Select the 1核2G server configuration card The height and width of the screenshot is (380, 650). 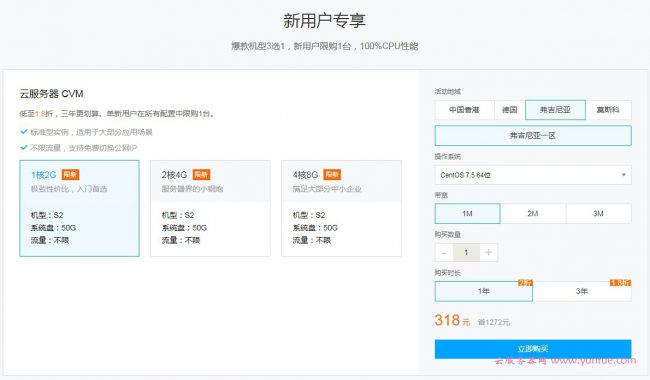pos(79,208)
